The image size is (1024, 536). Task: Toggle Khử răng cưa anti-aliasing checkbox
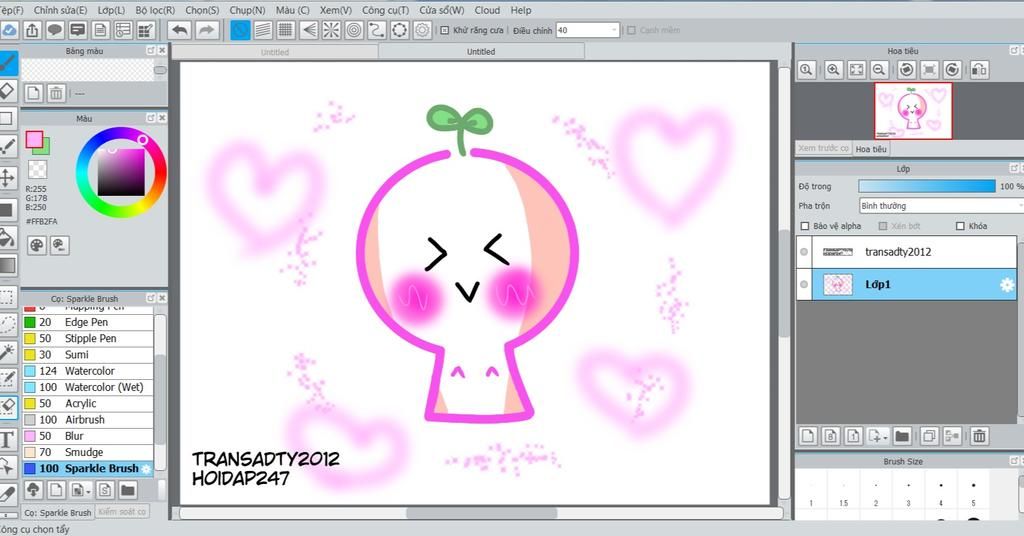click(445, 30)
